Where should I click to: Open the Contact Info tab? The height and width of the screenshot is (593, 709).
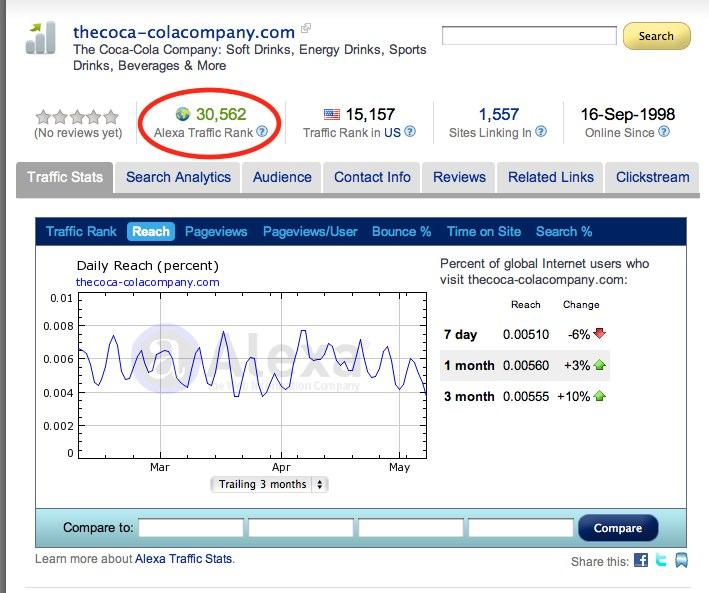coord(372,177)
